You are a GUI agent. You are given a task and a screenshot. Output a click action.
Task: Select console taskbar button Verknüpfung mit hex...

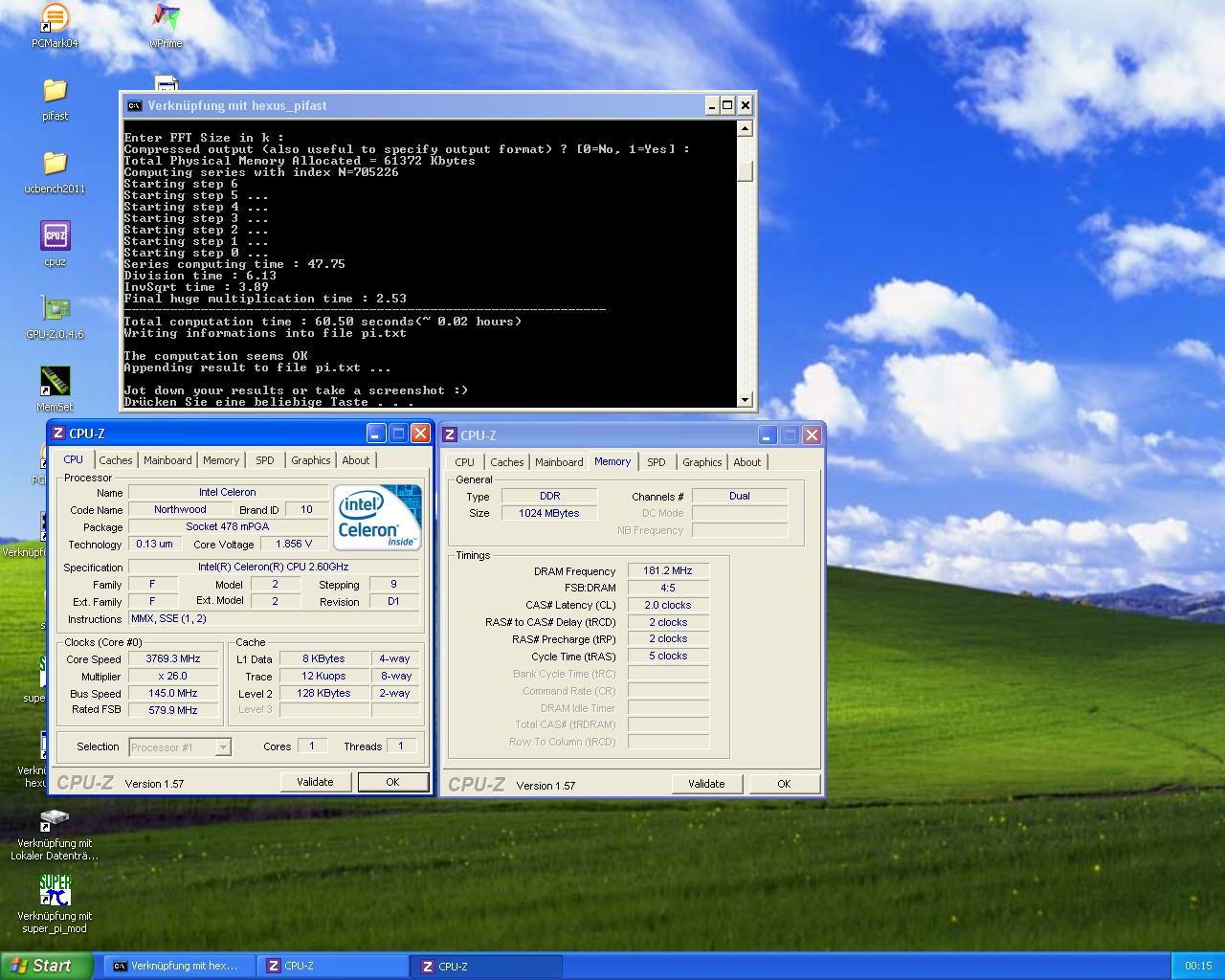click(x=178, y=967)
